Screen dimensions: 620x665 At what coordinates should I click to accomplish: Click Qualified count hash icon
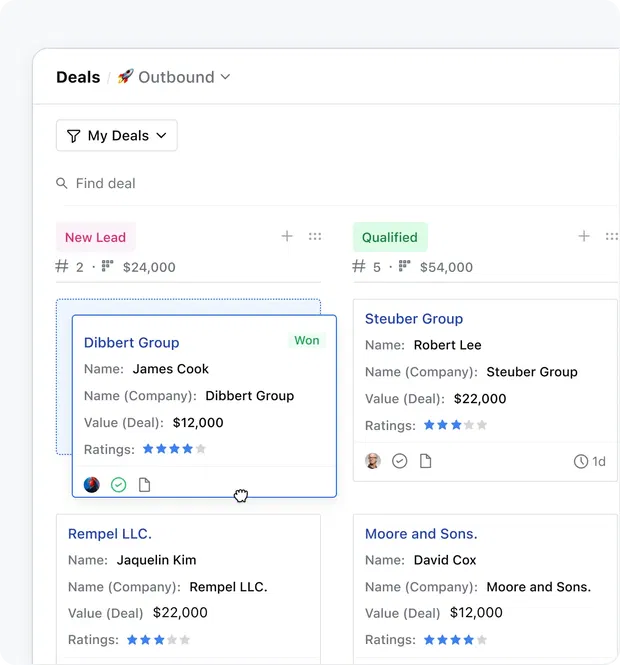[359, 267]
